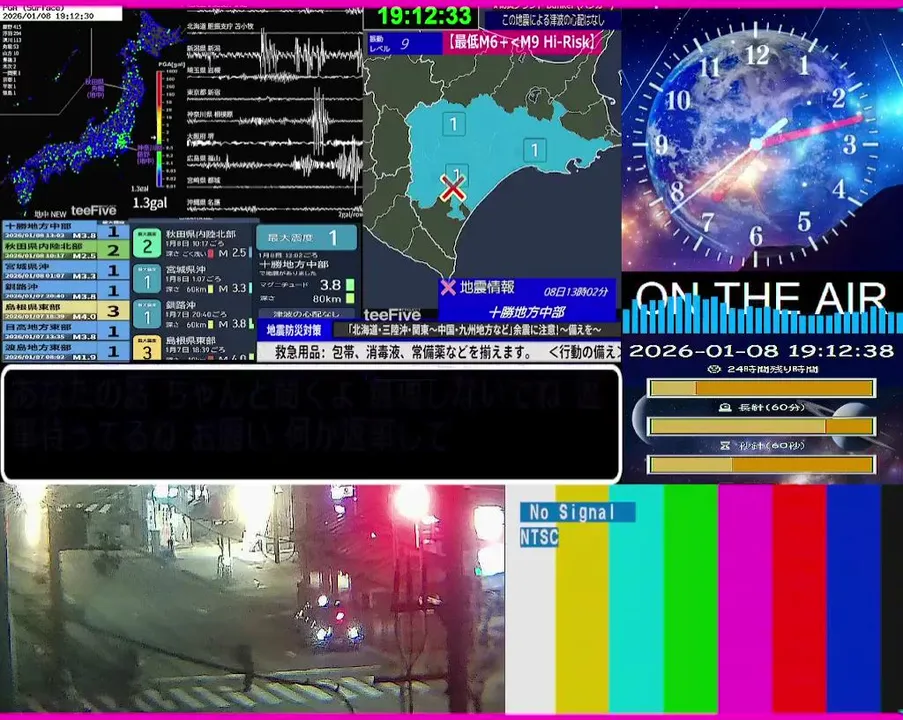The width and height of the screenshot is (903, 720).
Task: Click the 広島県 福山 seismograph trace
Action: (x=274, y=164)
